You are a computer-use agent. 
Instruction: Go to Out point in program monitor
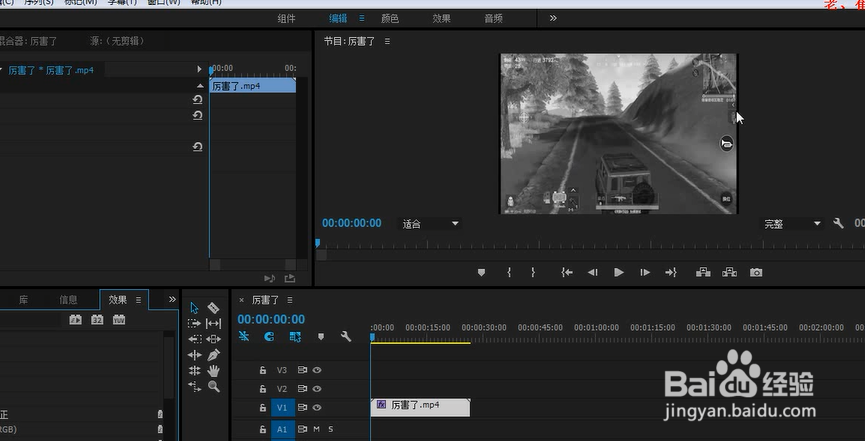click(x=671, y=272)
